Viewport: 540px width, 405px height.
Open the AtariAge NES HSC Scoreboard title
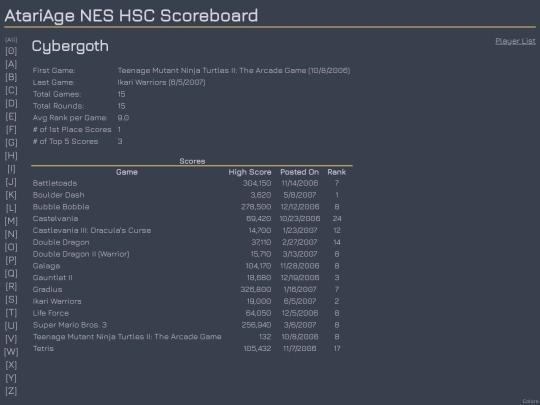pos(131,16)
